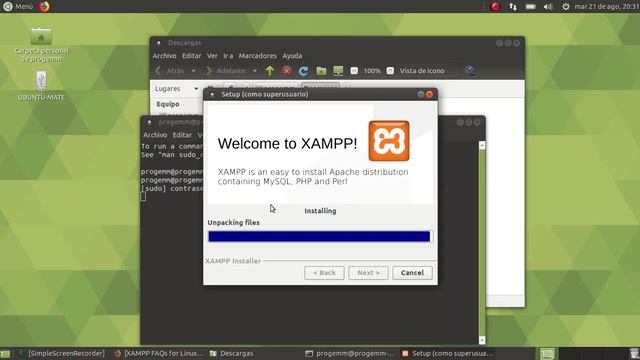Open Archivo menu in terminal window
This screenshot has width=640, height=360.
155,135
